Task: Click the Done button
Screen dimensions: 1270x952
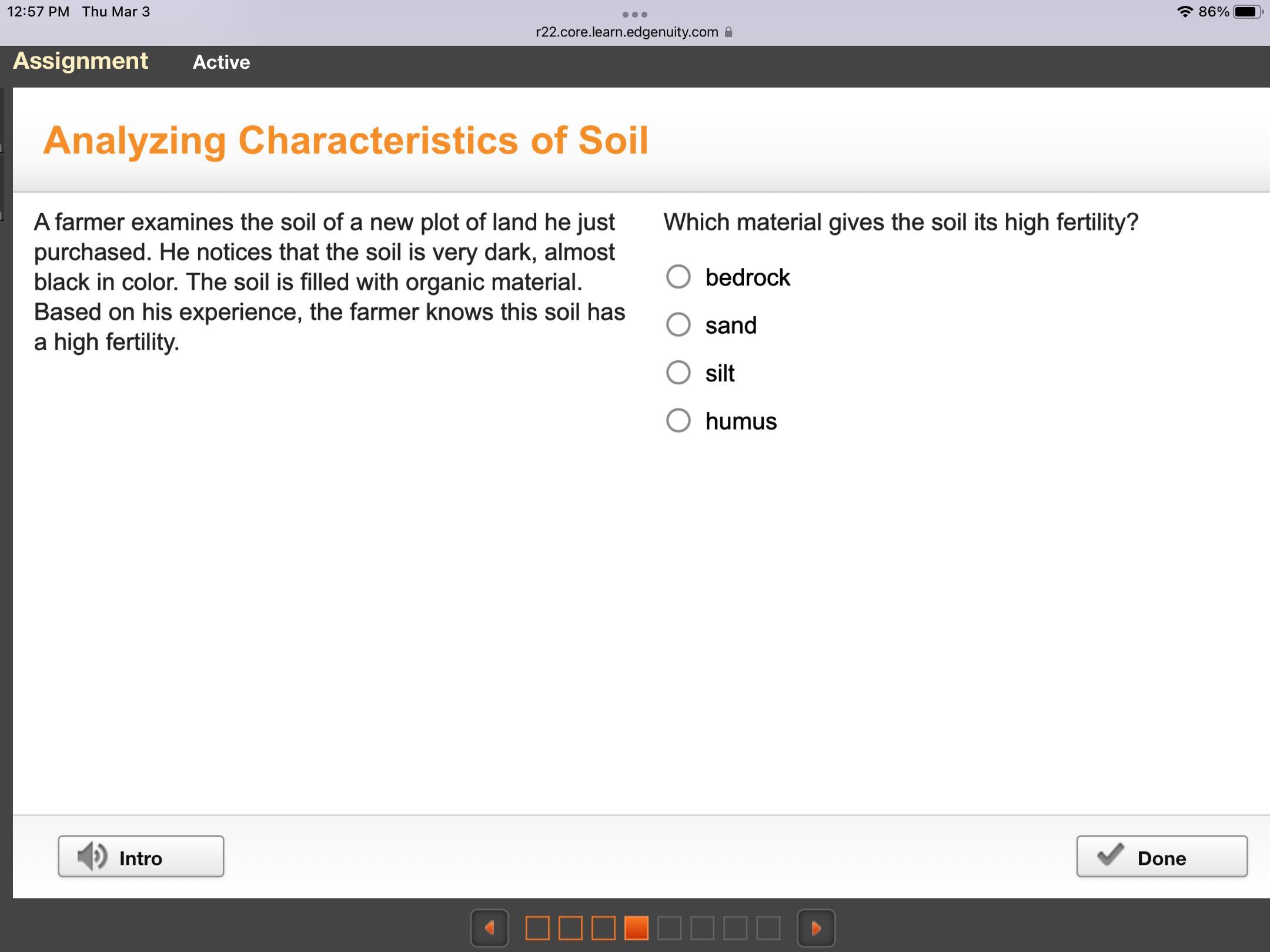Action: click(x=1161, y=857)
